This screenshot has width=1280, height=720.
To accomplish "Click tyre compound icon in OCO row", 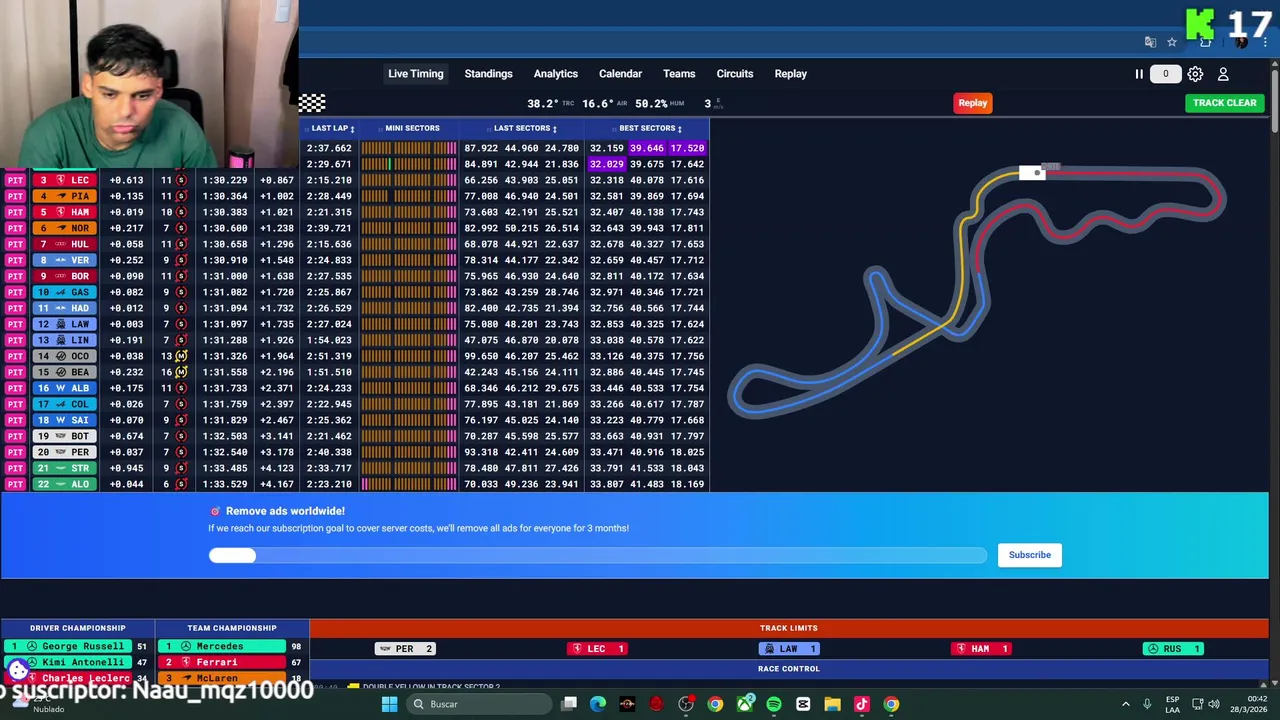I will point(181,356).
